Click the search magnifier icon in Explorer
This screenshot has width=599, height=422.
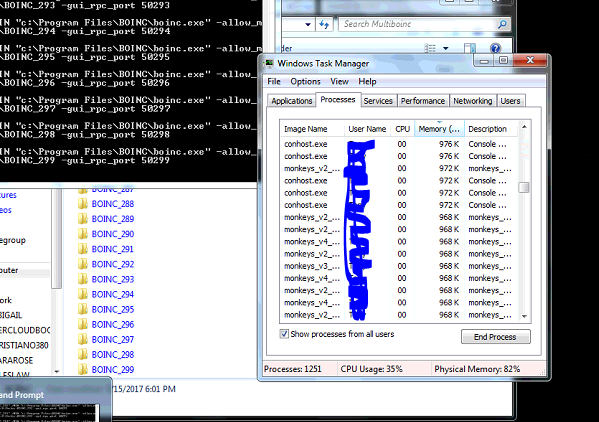pos(502,24)
